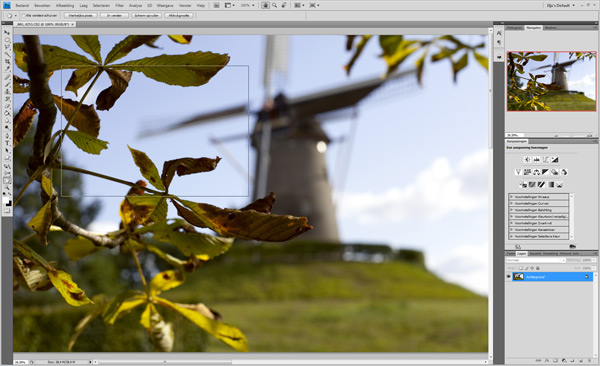Select the Crop tool

7,61
